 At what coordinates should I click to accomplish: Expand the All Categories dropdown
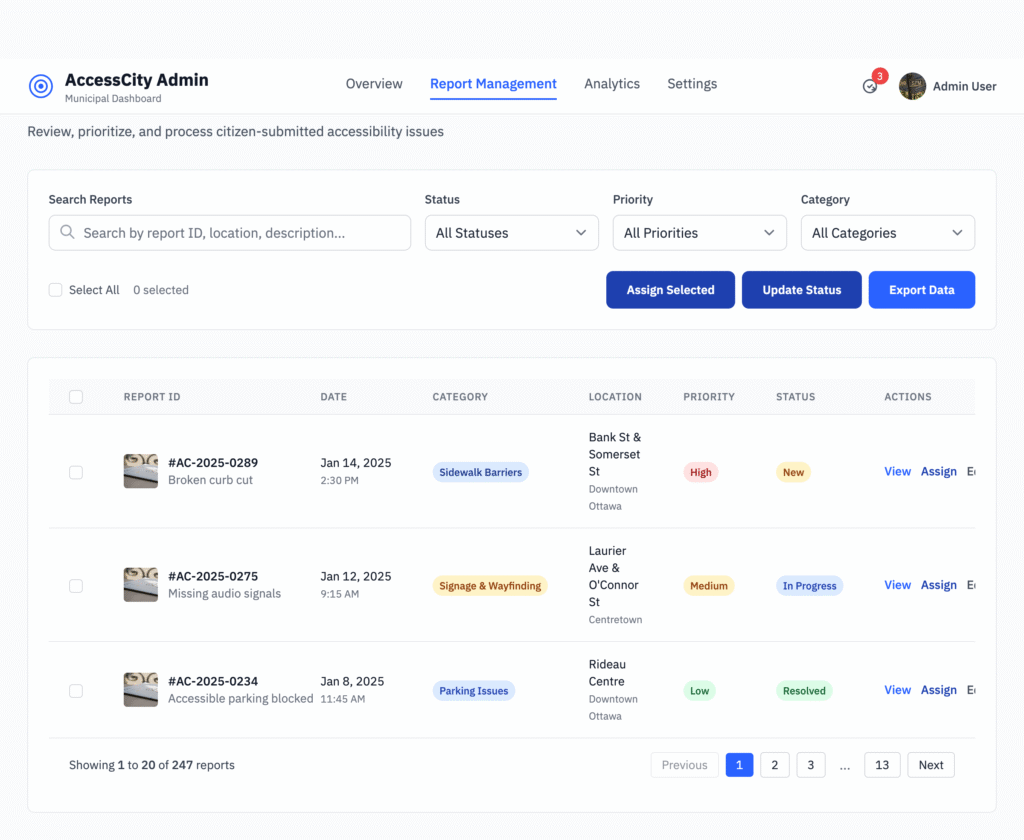coord(887,233)
